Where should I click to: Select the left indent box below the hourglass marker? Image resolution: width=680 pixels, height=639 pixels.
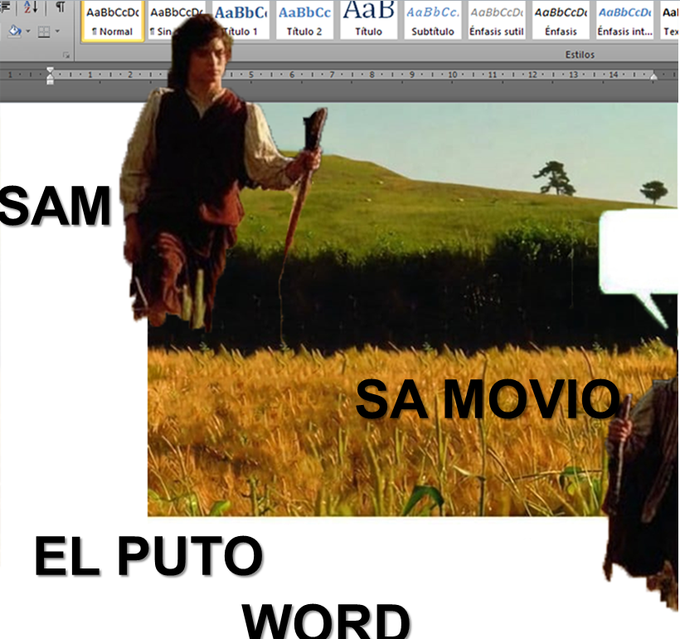point(50,82)
